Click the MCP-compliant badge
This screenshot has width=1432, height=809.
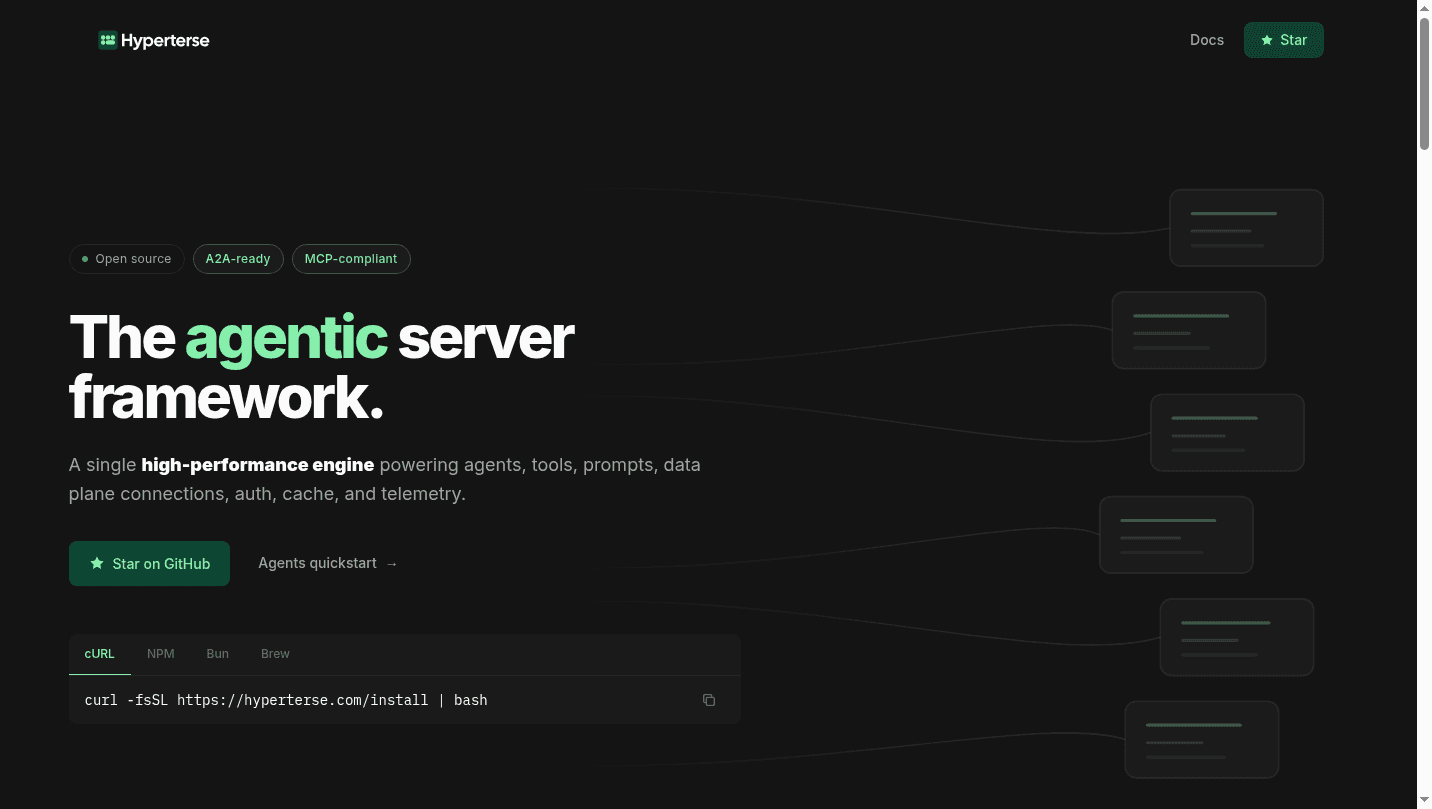pyautogui.click(x=351, y=259)
